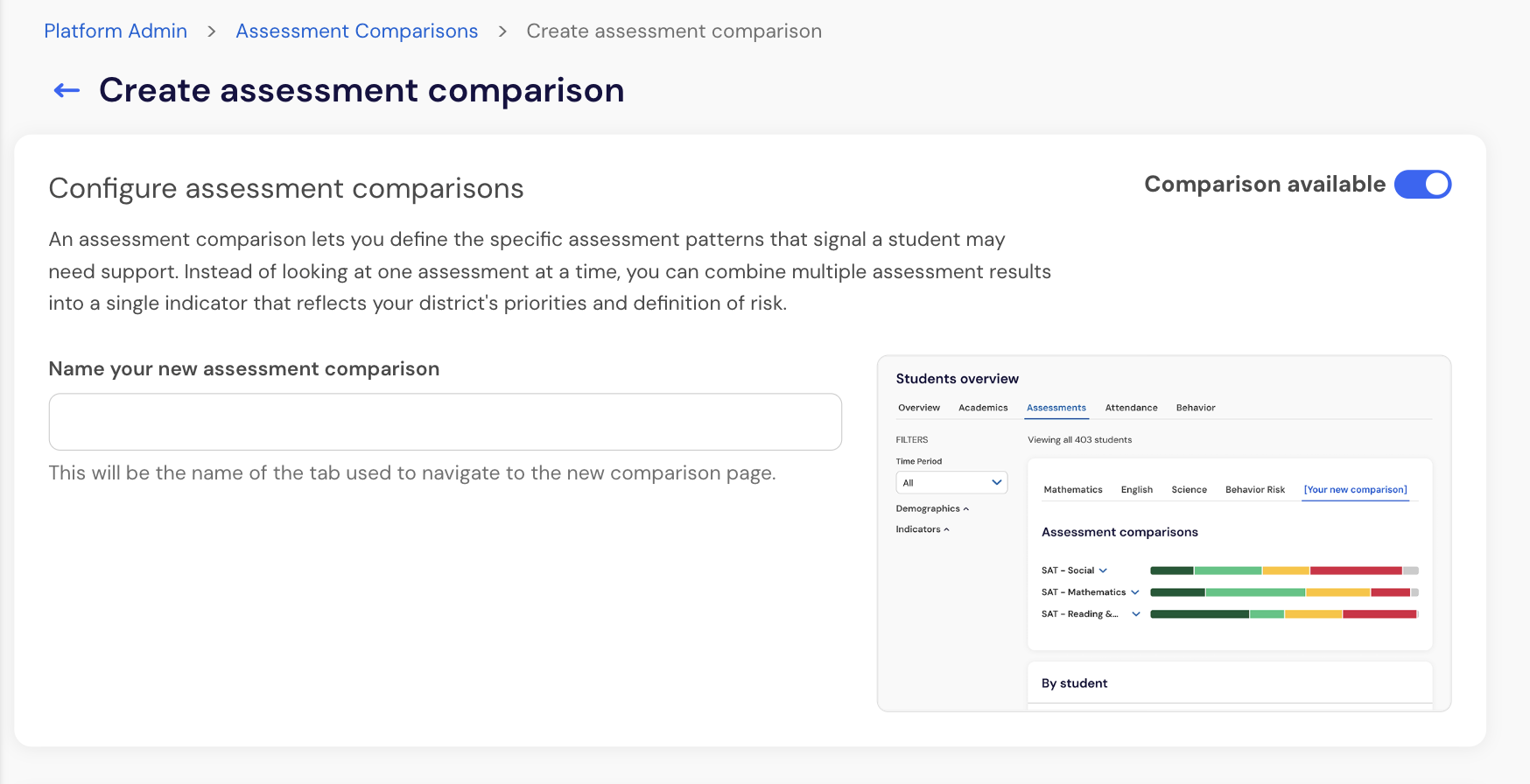Click the FILTERS label in preview

(911, 440)
